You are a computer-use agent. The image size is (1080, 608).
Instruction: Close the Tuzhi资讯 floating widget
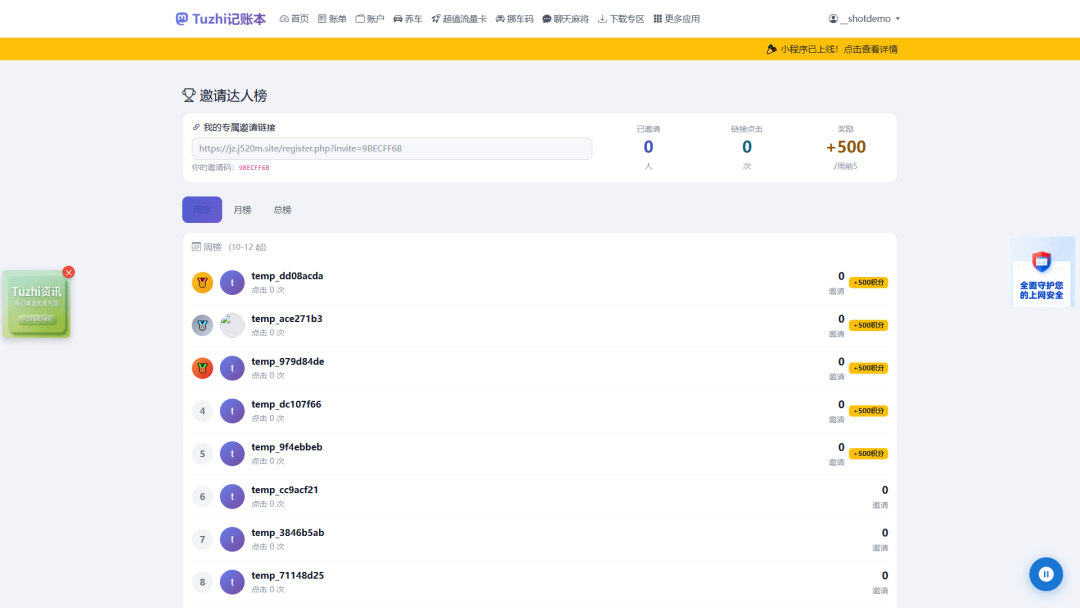coord(68,272)
